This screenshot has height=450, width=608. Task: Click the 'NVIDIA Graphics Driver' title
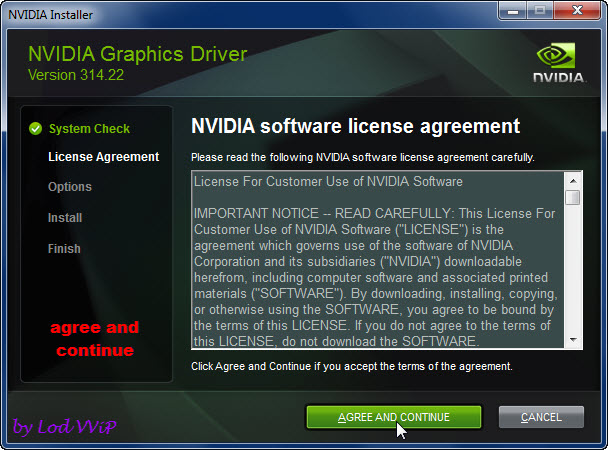138,54
